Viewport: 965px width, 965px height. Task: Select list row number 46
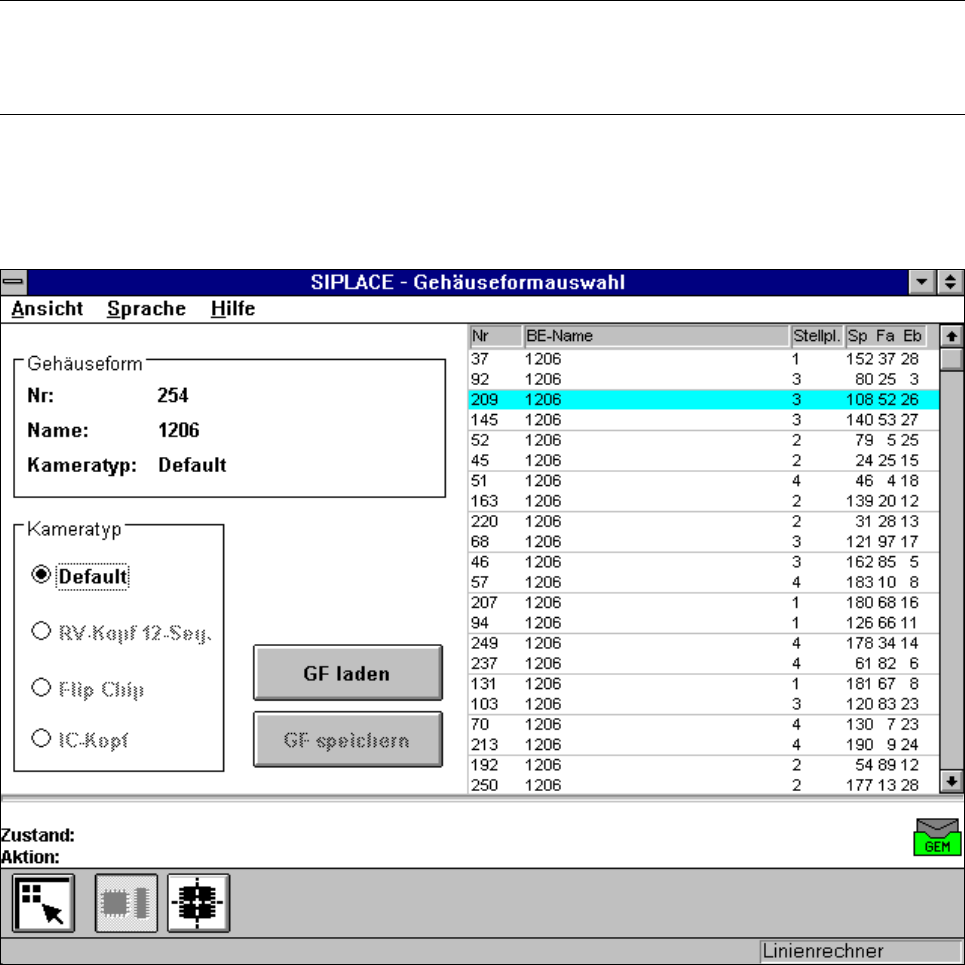click(x=703, y=562)
